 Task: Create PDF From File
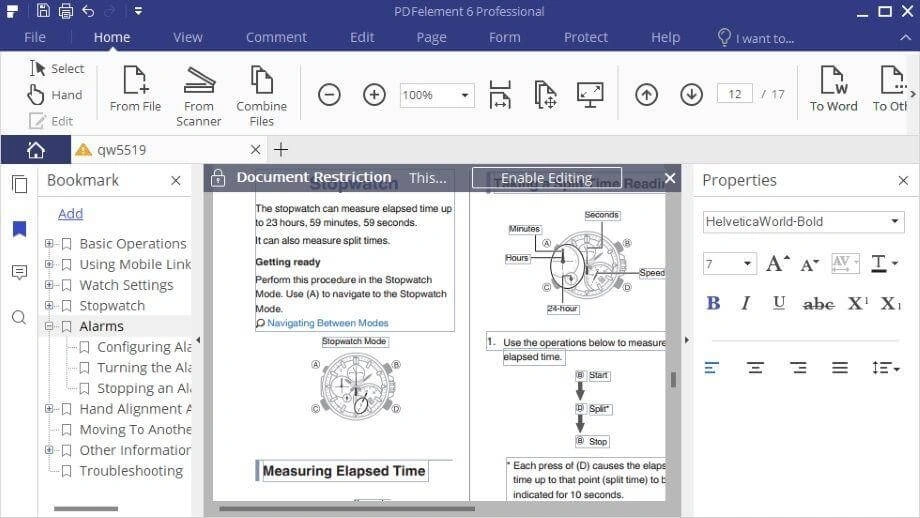coord(135,89)
